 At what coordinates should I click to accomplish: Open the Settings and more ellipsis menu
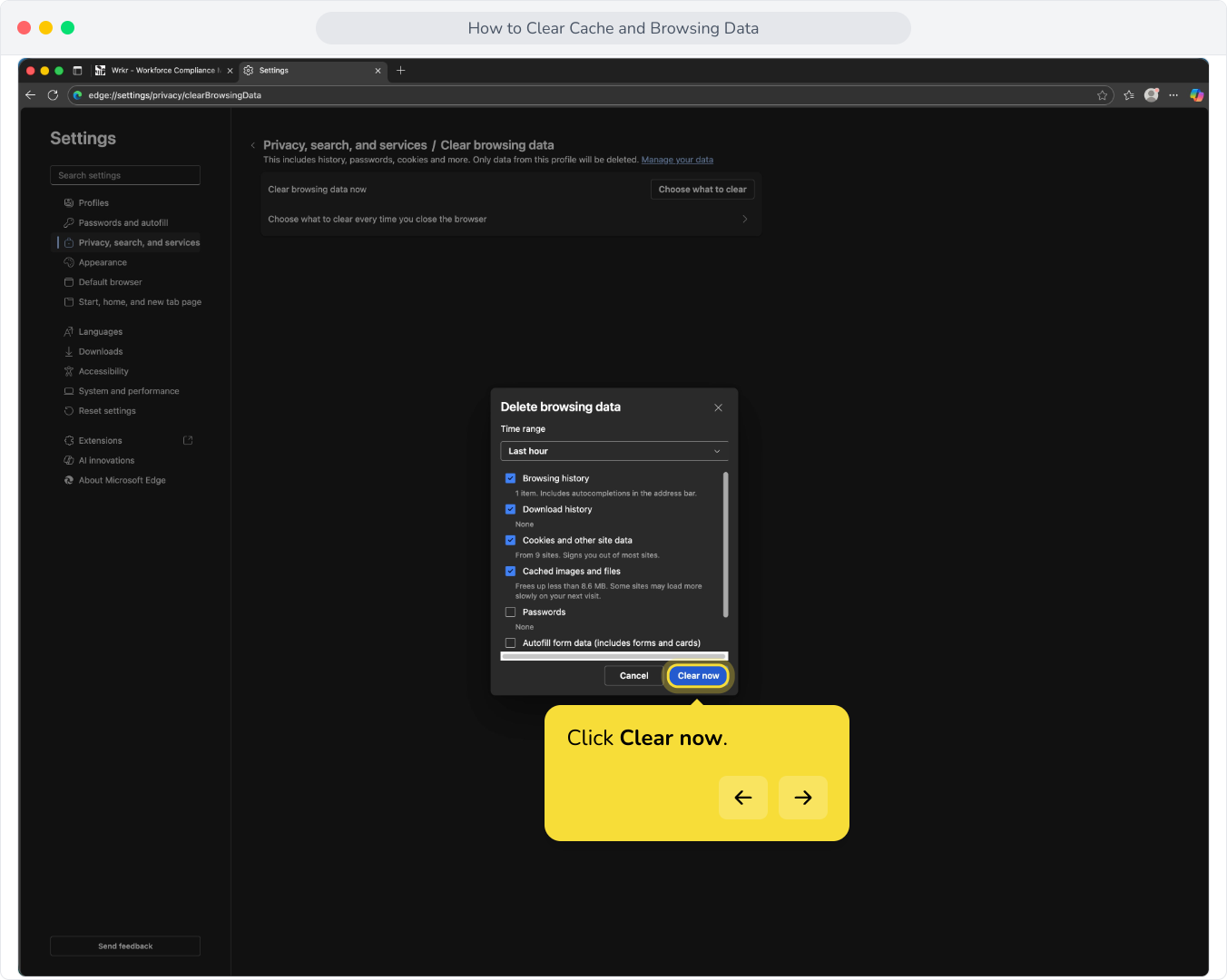point(1173,95)
